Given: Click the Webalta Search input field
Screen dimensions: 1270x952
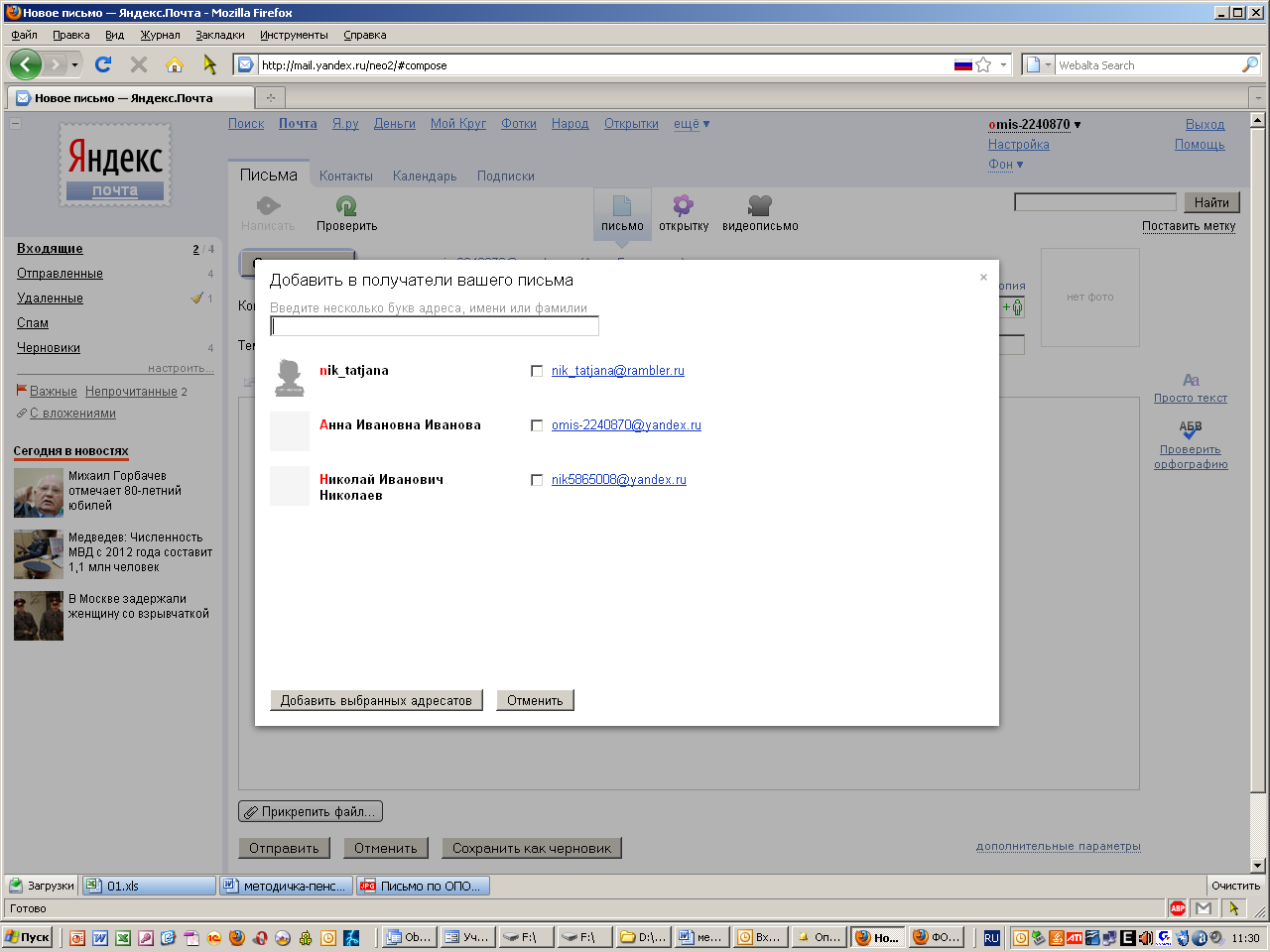Looking at the screenshot, I should coord(1147,65).
